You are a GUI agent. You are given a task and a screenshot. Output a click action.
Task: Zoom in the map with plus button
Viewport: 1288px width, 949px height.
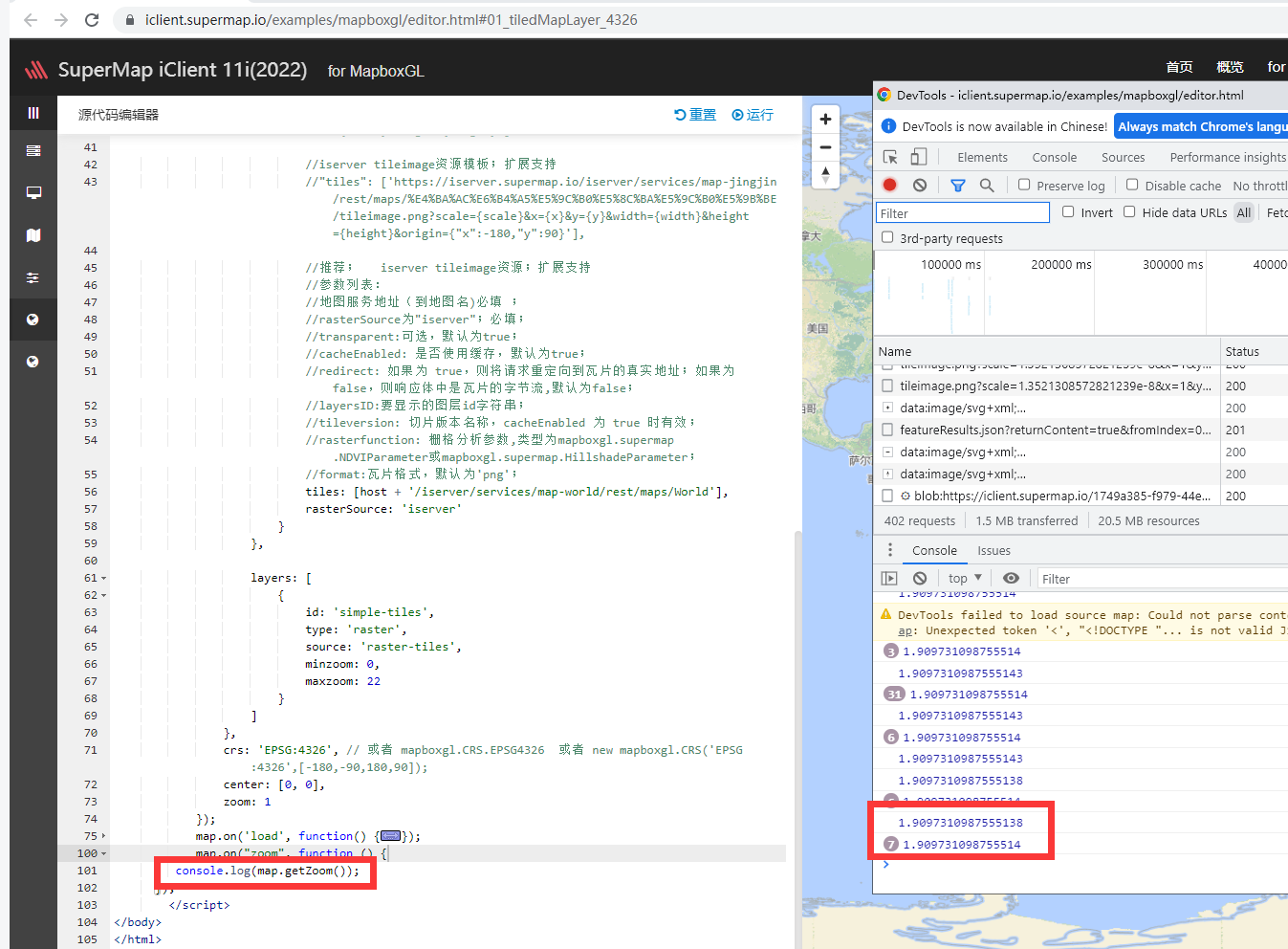click(x=825, y=119)
